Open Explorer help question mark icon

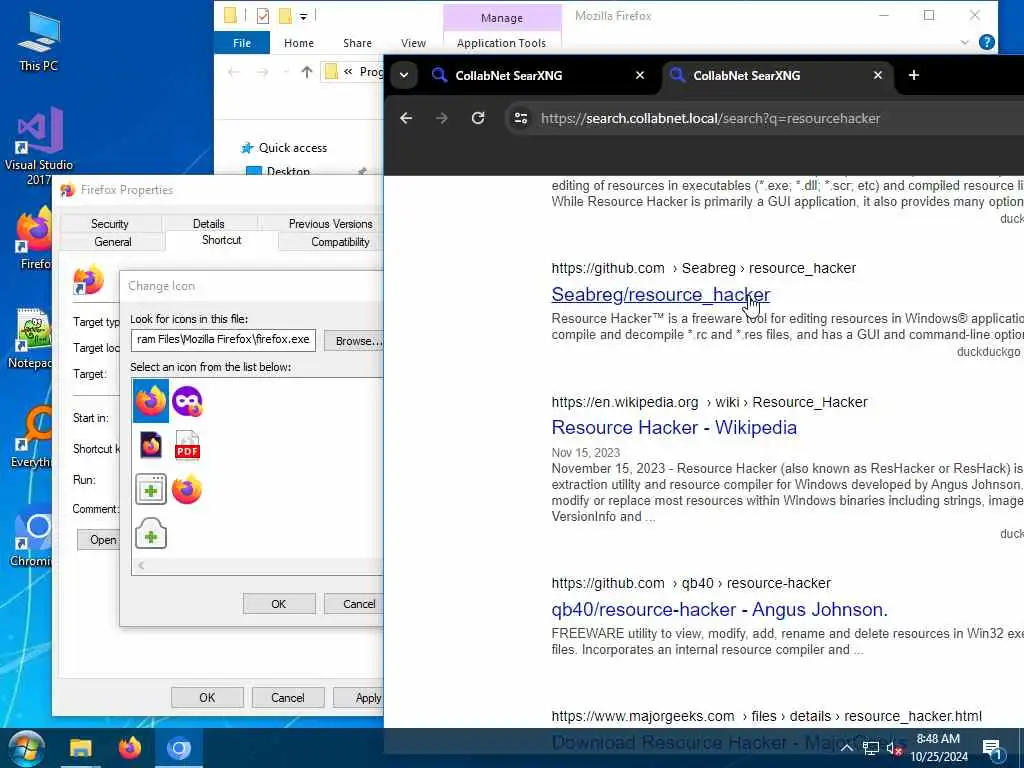[987, 42]
